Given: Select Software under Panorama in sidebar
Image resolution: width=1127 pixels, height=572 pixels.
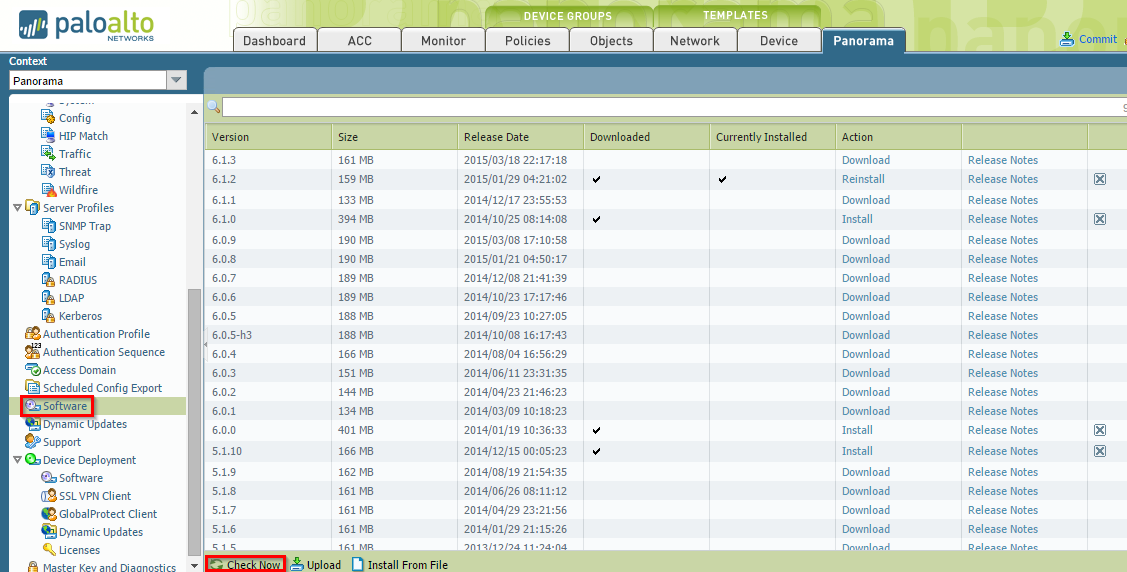Looking at the screenshot, I should 65,406.
